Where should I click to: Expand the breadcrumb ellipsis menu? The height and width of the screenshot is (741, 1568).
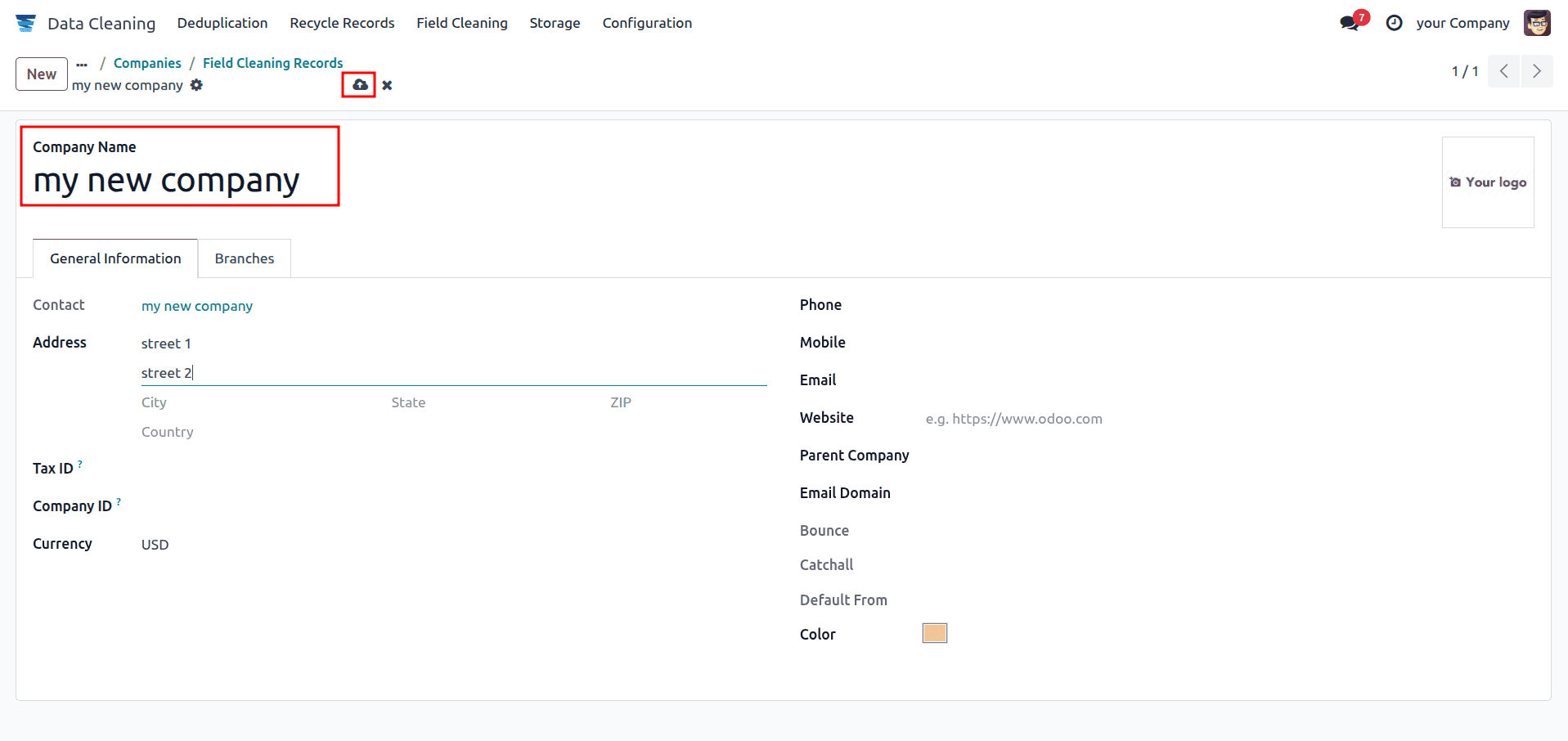point(82,64)
